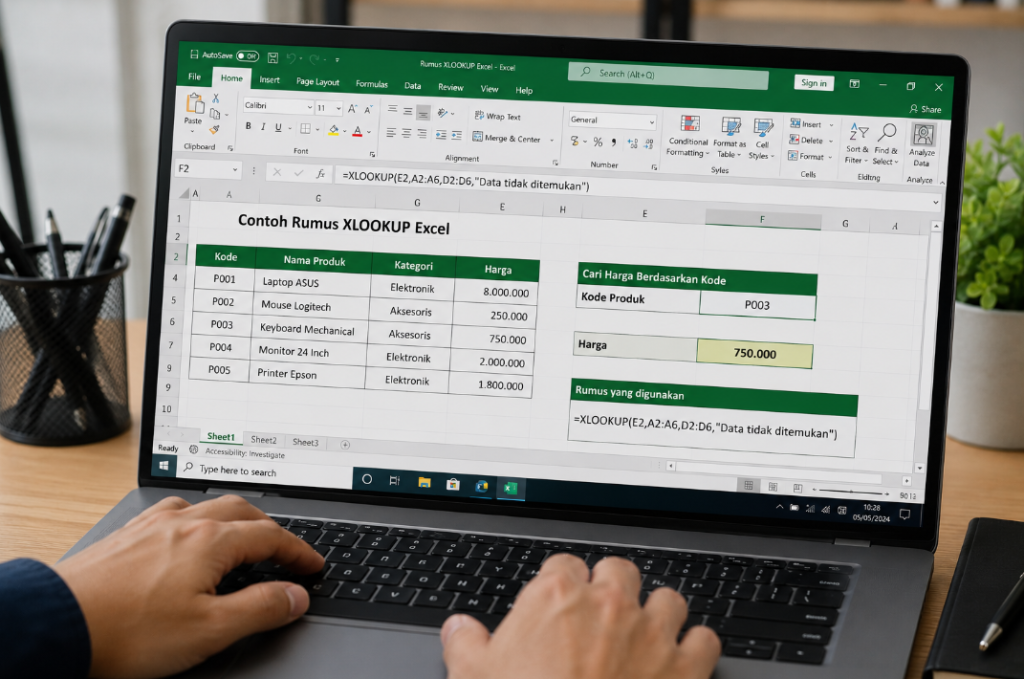Open the General number format dropdown

[x=651, y=122]
